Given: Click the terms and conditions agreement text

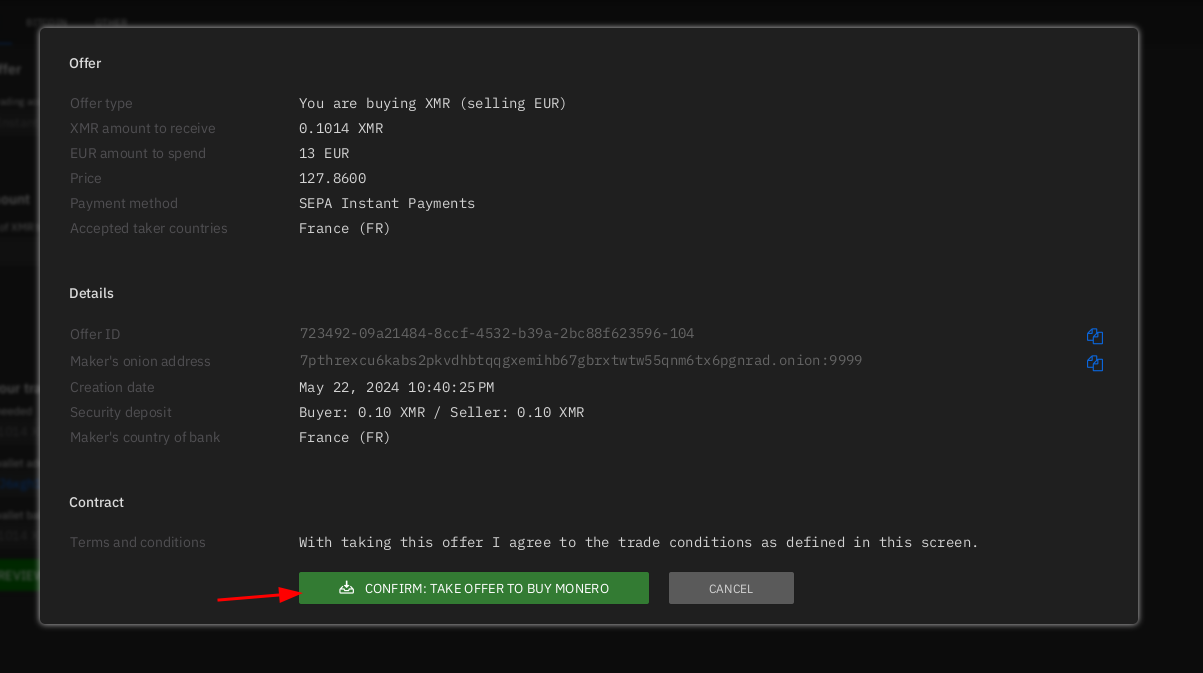Looking at the screenshot, I should [638, 543].
